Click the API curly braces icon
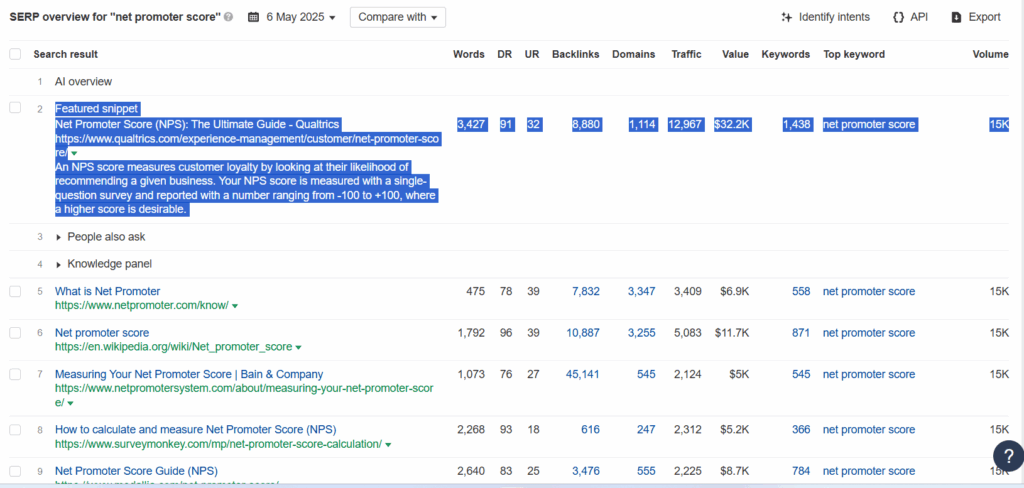1024x488 pixels. click(x=898, y=18)
